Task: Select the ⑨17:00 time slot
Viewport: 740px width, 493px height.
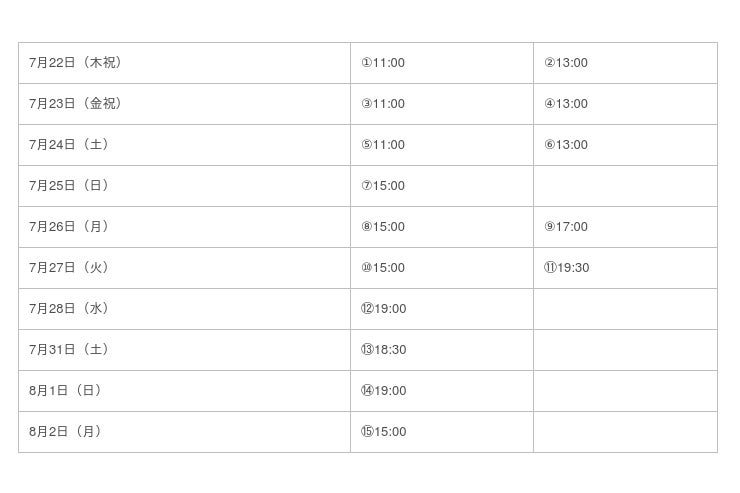Action: (x=566, y=227)
